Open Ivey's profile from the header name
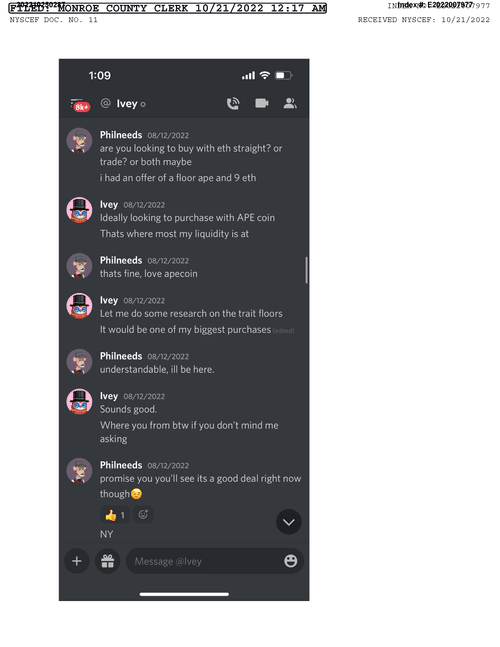 127,104
